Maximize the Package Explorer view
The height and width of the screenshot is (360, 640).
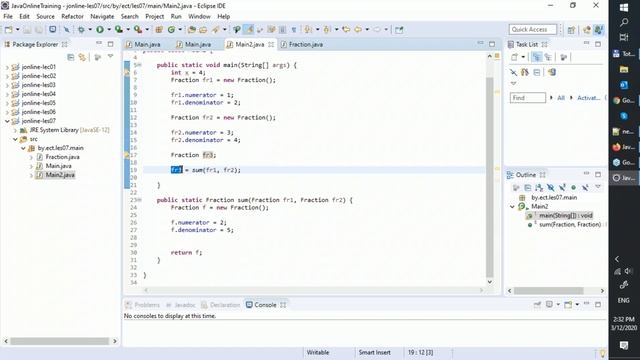coord(110,44)
